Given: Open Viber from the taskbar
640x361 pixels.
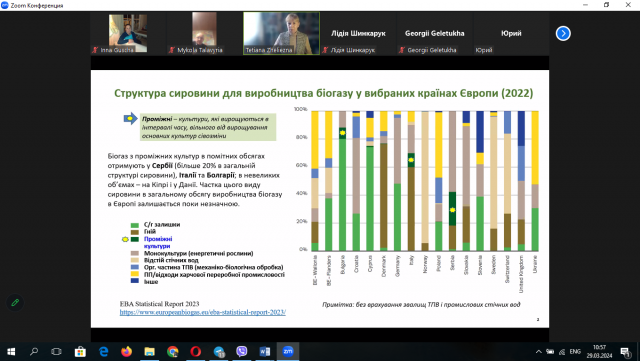Looking at the screenshot, I should (x=242, y=351).
